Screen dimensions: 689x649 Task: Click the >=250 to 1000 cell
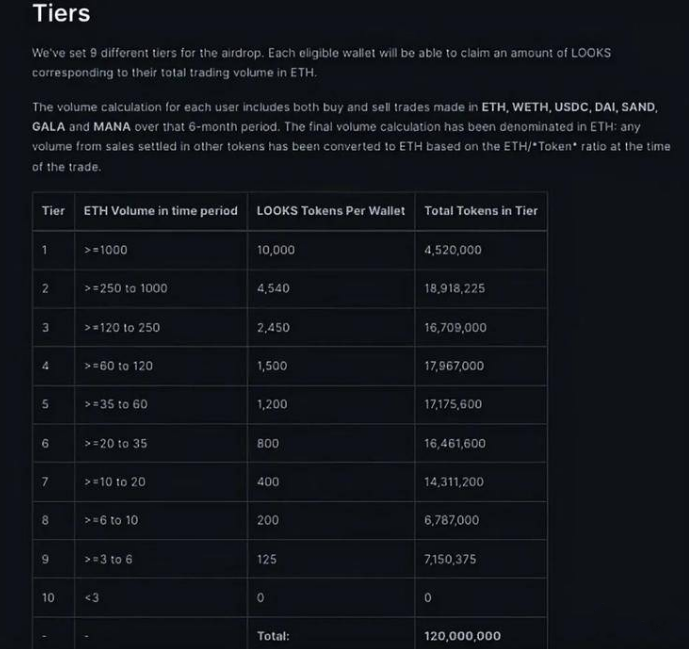(x=161, y=289)
